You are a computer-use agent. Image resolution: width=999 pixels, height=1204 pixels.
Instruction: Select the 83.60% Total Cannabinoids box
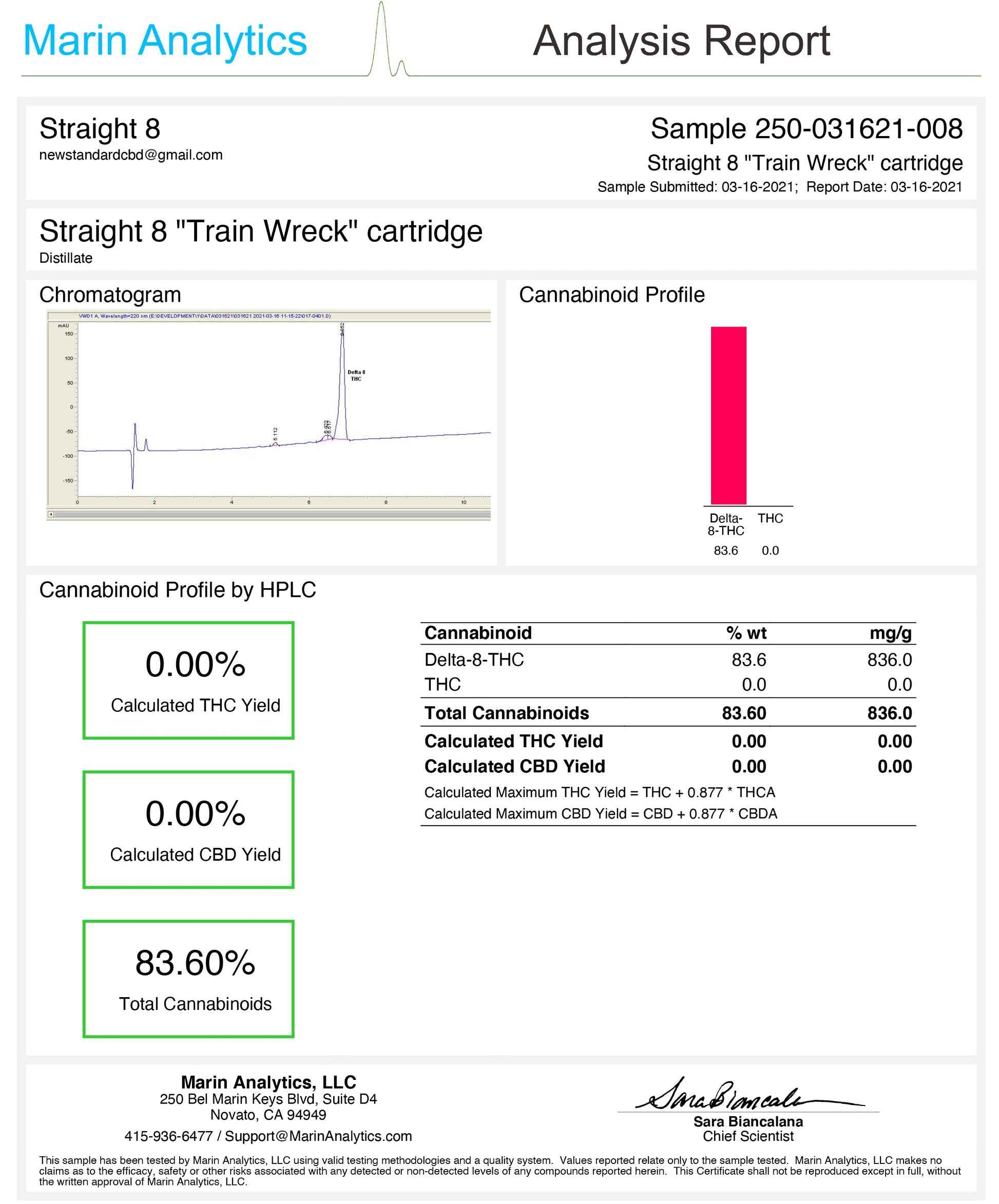(189, 979)
